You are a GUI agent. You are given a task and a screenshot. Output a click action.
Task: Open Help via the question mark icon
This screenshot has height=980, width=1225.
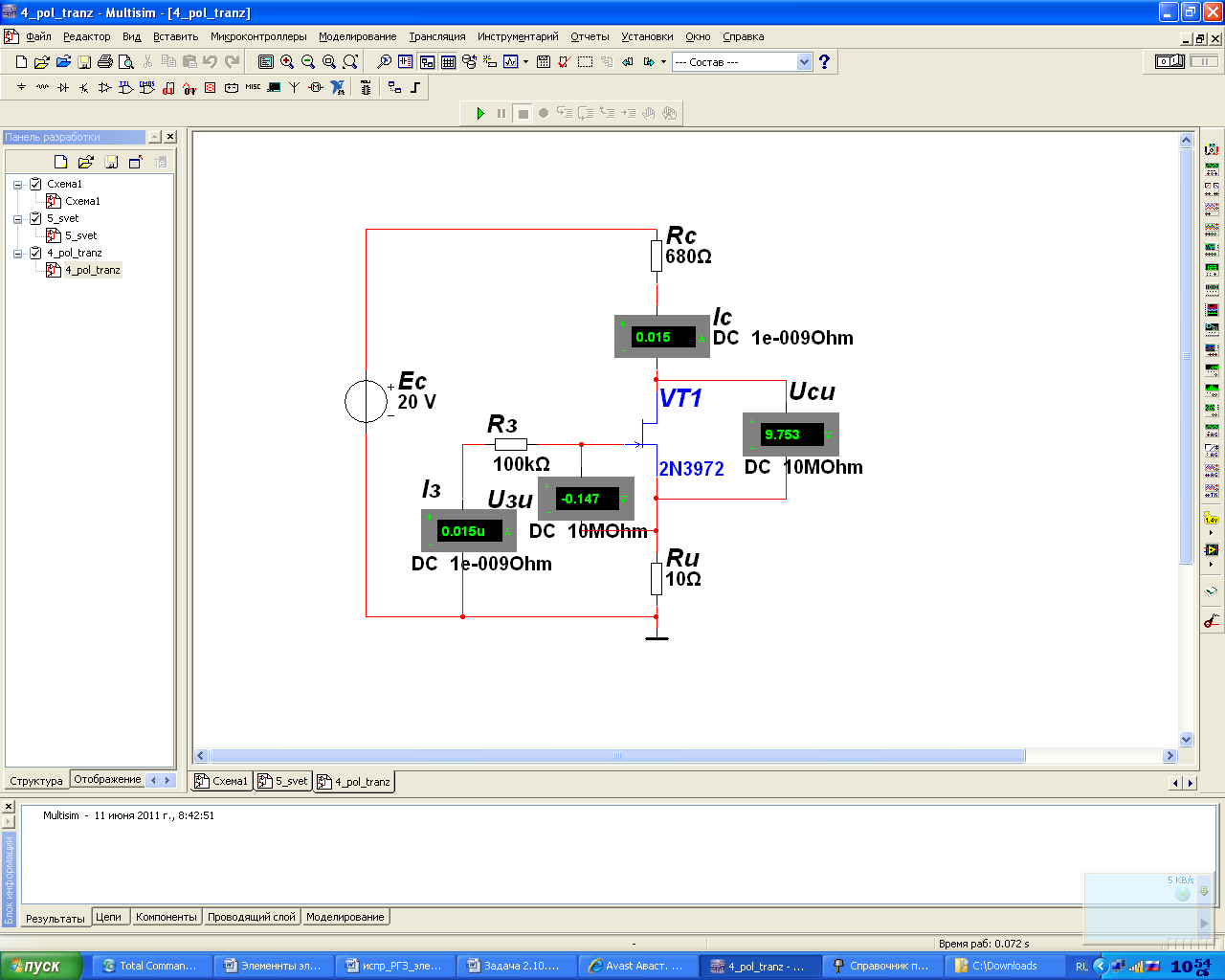pos(824,61)
